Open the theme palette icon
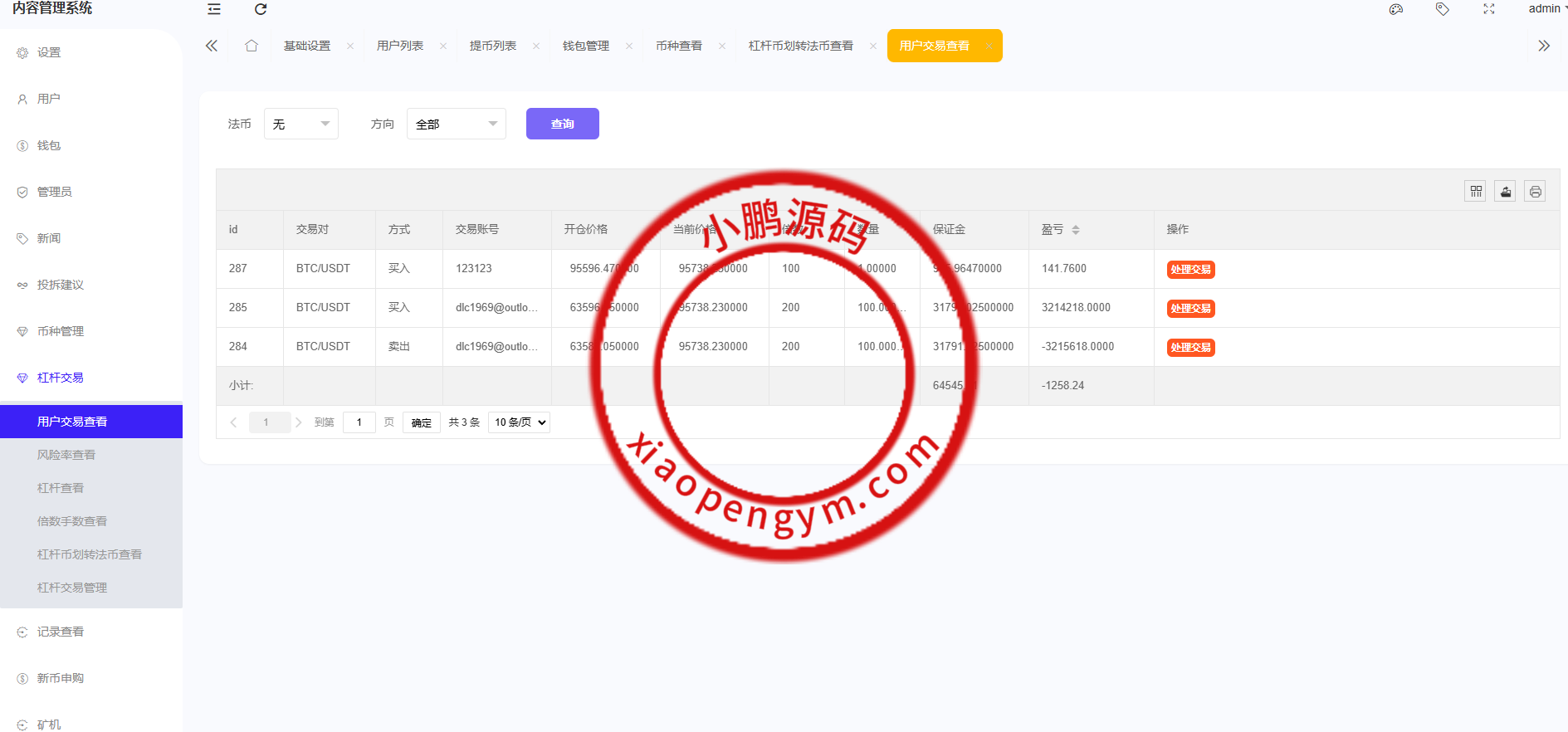 tap(1396, 9)
